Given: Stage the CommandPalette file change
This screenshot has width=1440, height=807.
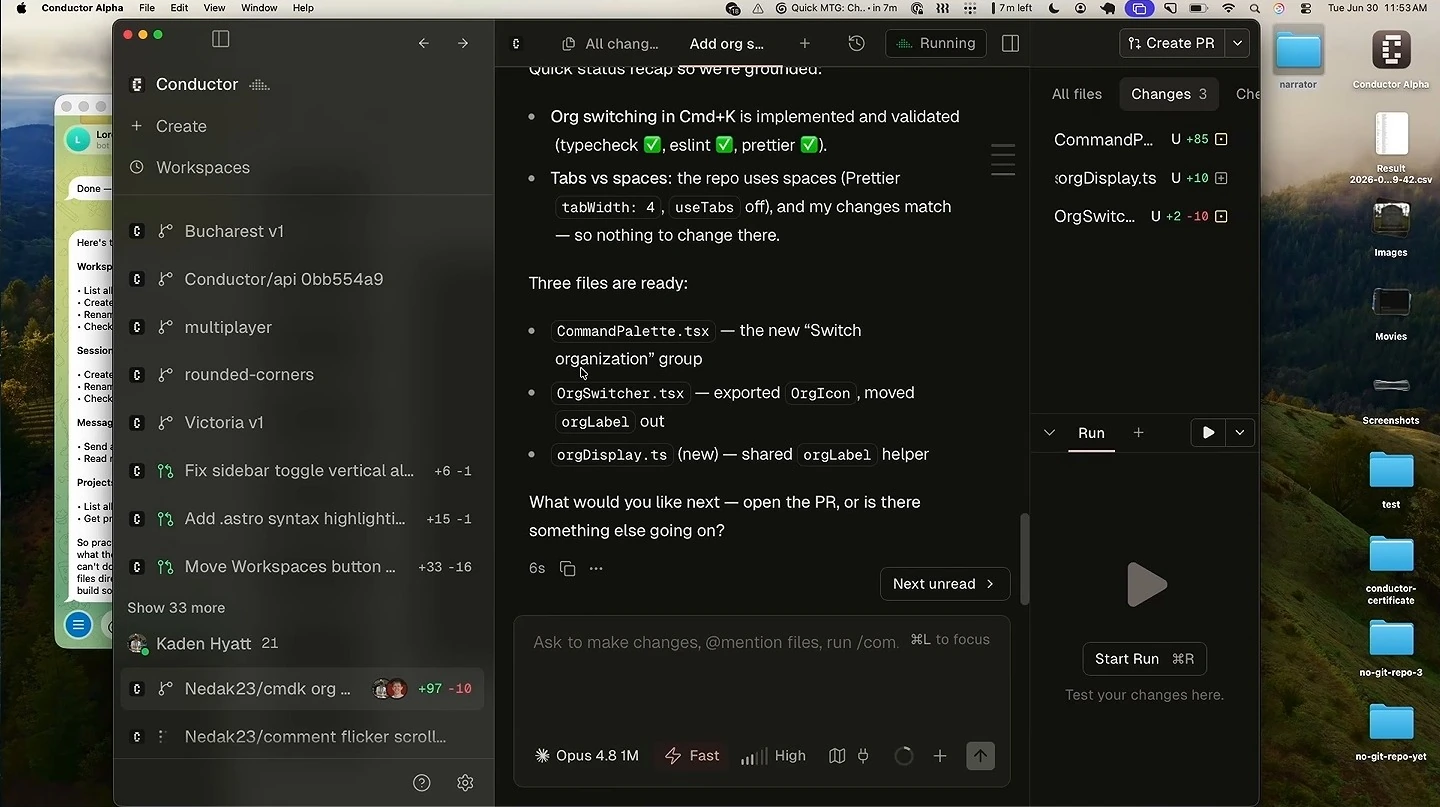Looking at the screenshot, I should click(x=1221, y=140).
